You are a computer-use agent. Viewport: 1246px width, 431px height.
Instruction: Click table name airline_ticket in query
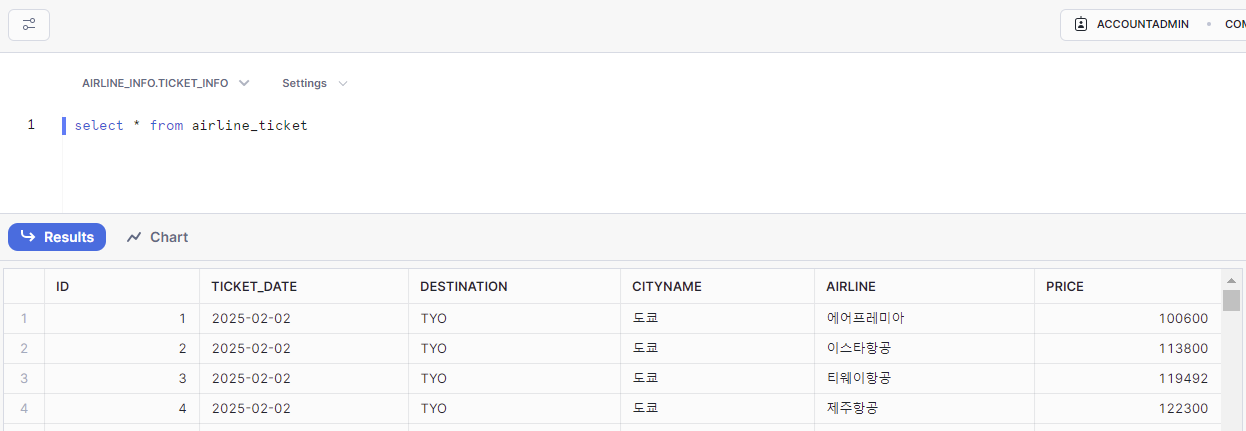pyautogui.click(x=250, y=126)
